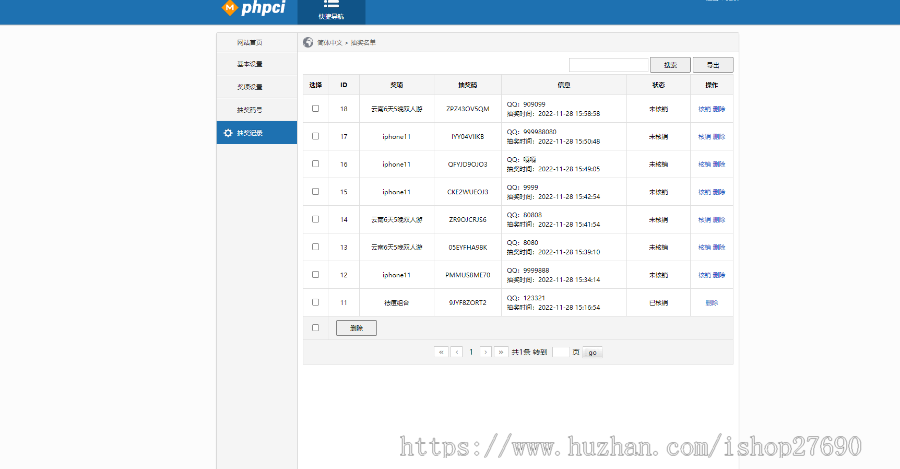Open the fourth sidebar menu item
Viewport: 900px width, 469px height.
click(257, 110)
